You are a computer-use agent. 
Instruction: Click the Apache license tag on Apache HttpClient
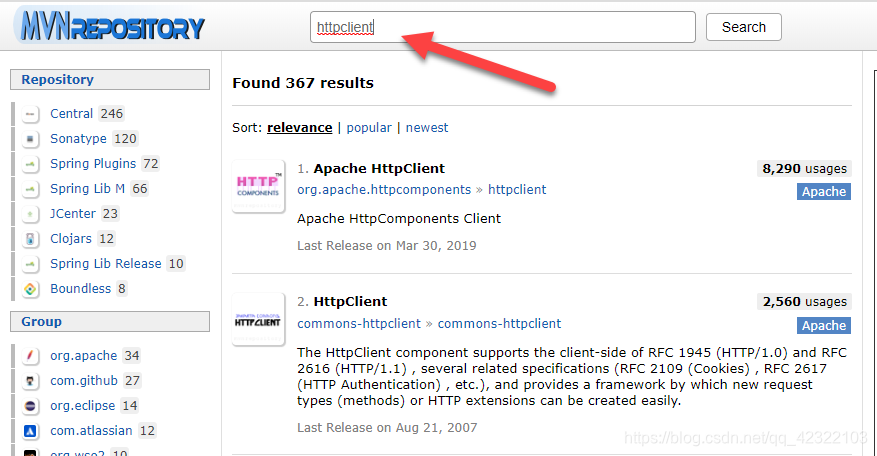pos(824,191)
